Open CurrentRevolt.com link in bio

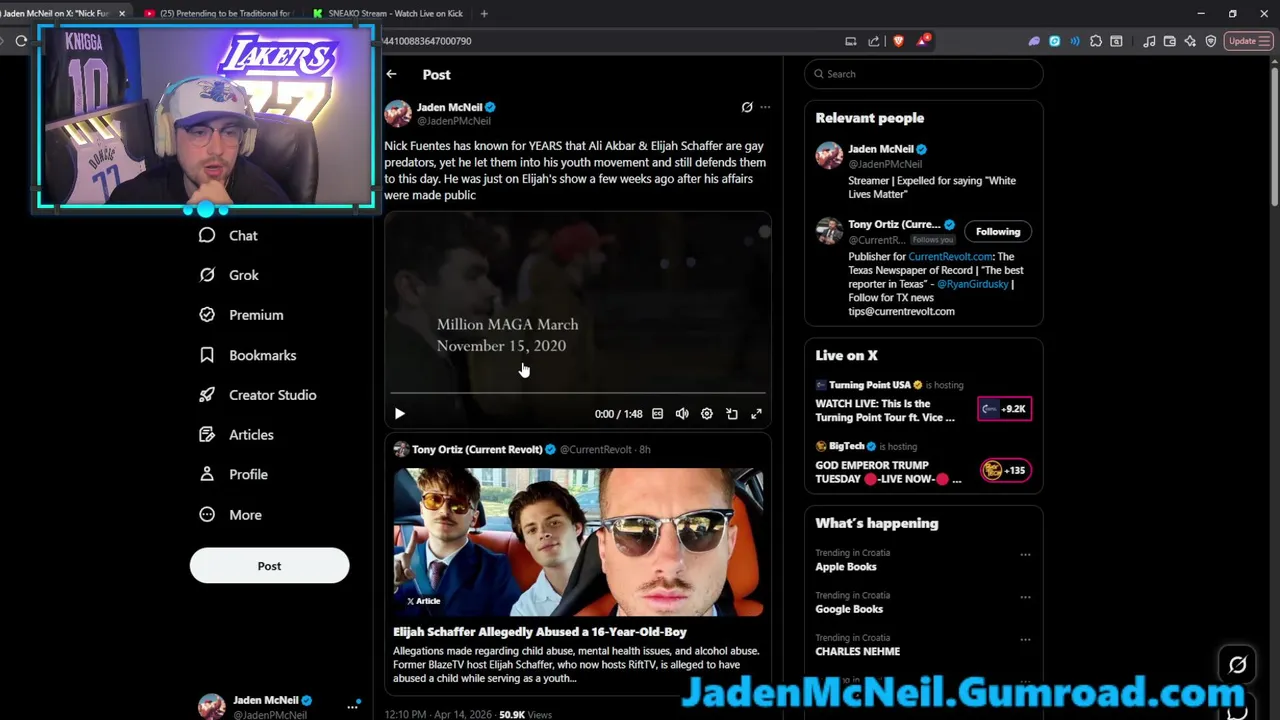949,257
